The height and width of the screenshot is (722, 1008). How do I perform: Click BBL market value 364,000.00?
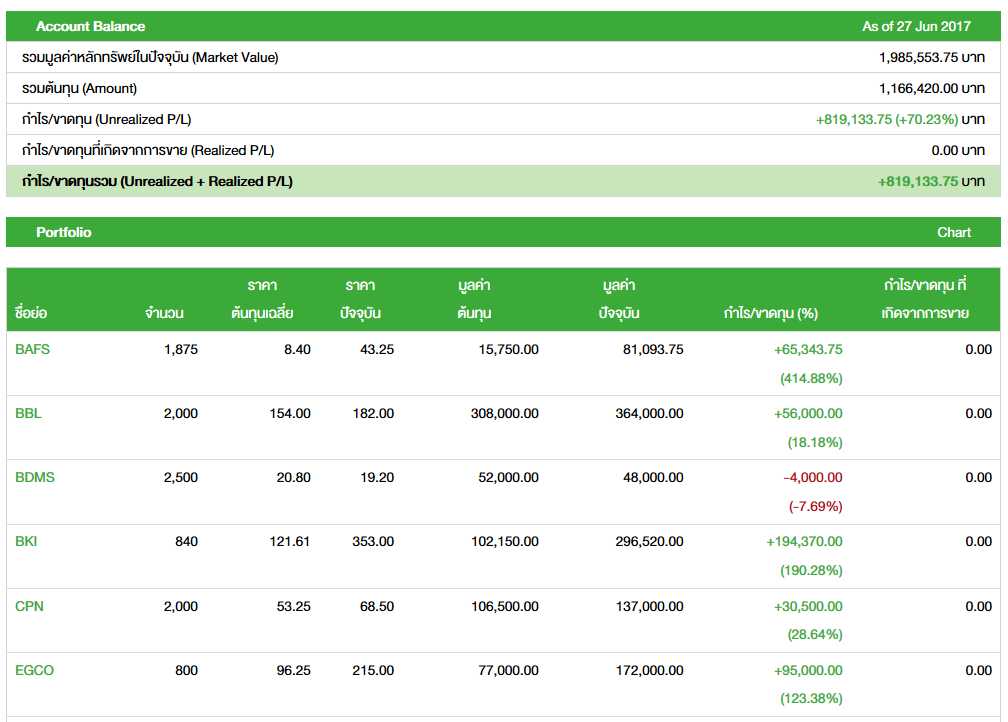tap(649, 413)
